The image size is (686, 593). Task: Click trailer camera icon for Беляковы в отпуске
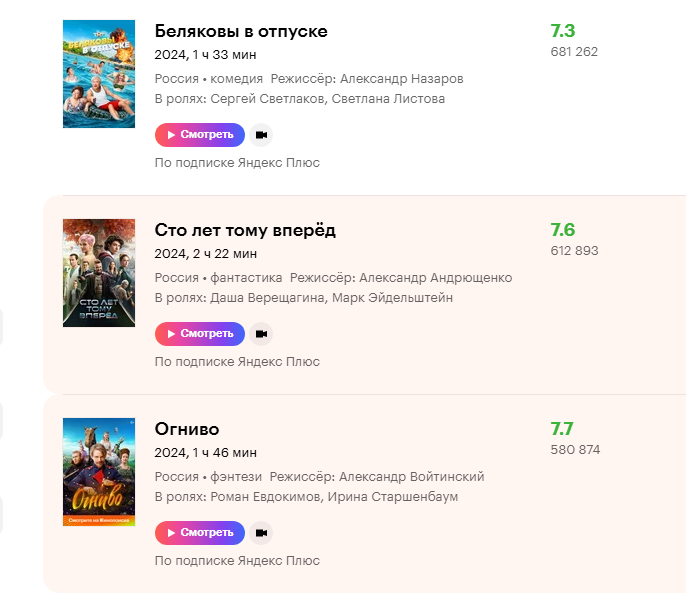point(261,135)
